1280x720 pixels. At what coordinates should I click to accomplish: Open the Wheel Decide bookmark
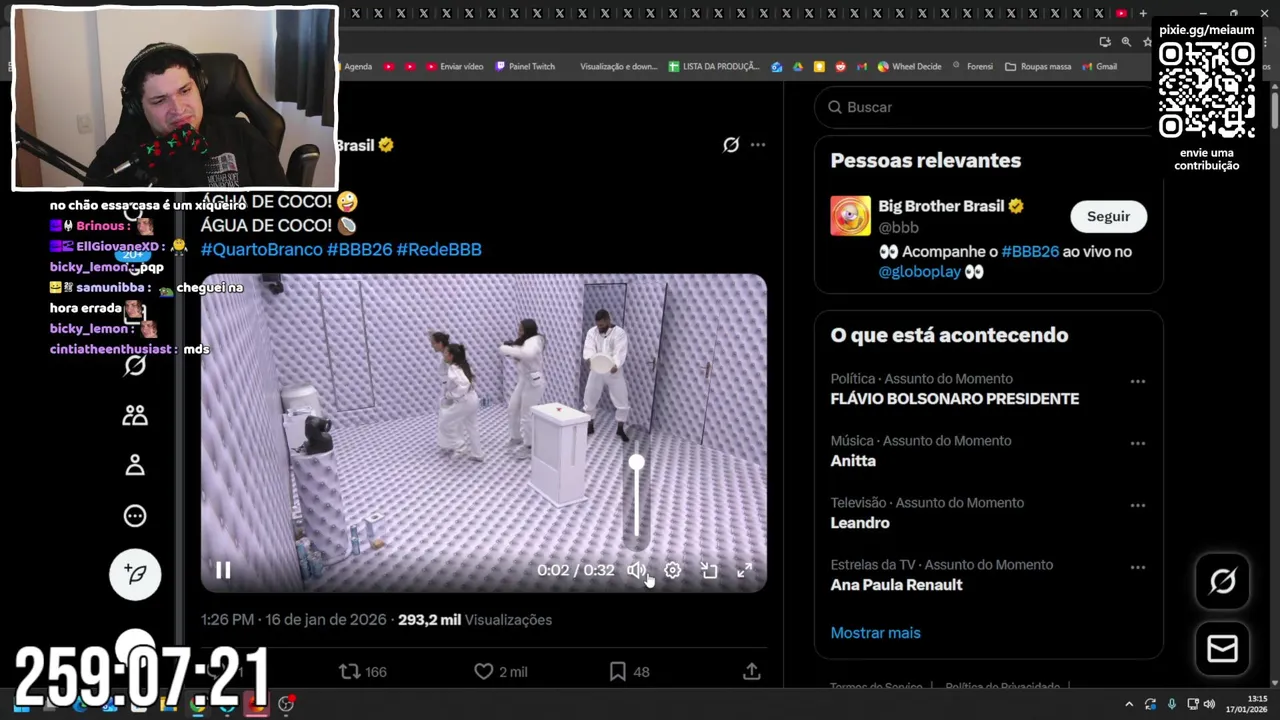point(909,67)
